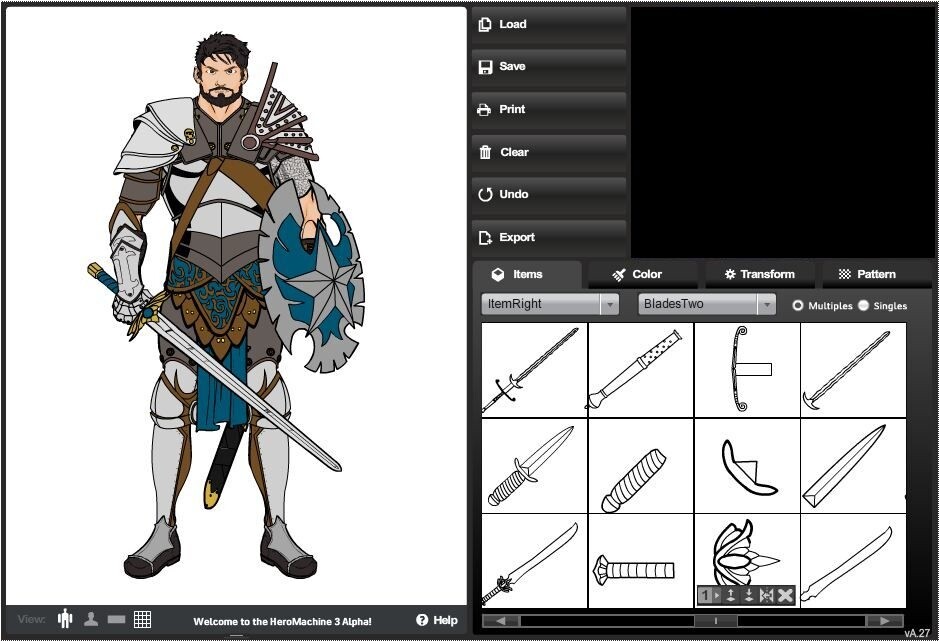Click the move layer up arrow icon
The width and height of the screenshot is (940, 641).
click(x=731, y=596)
